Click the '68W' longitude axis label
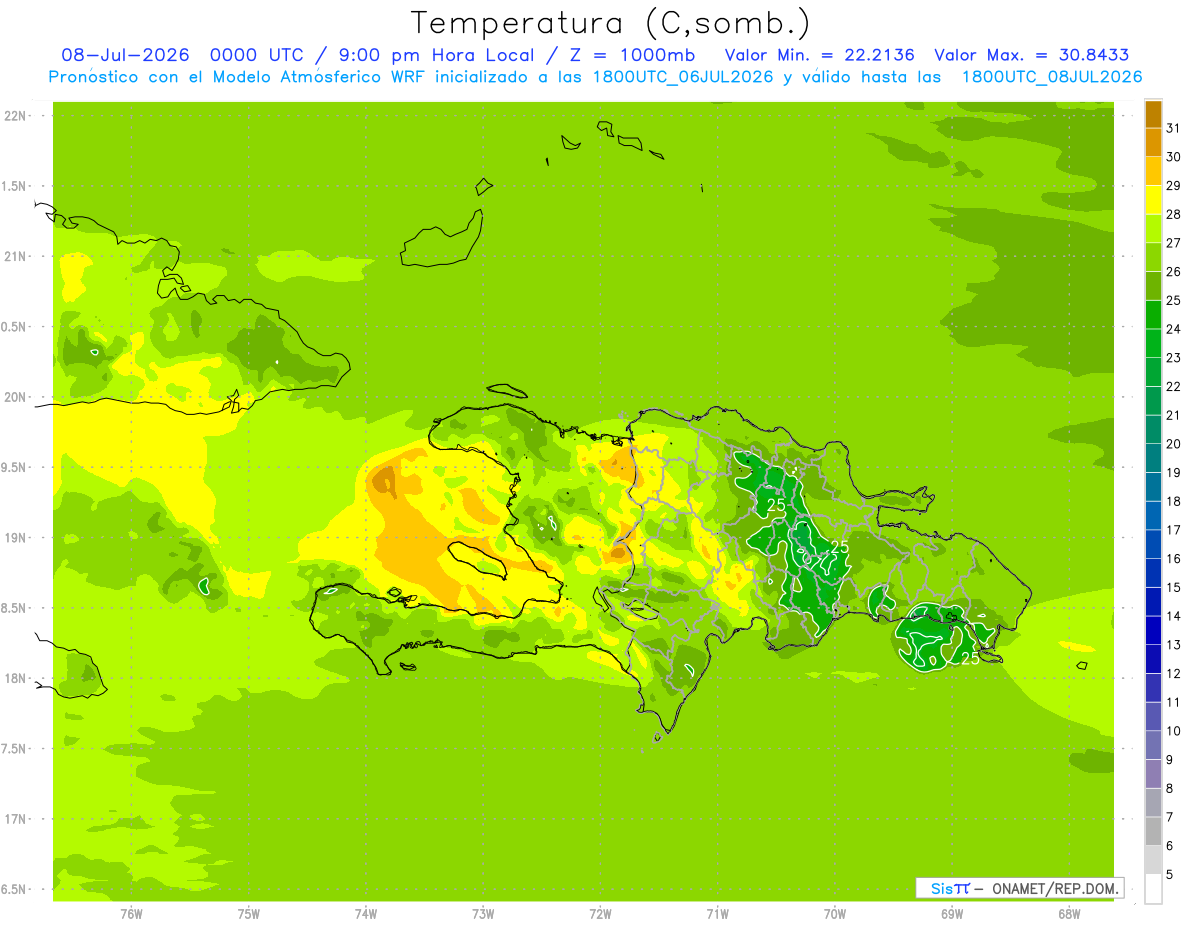The height and width of the screenshot is (927, 1200). (x=1069, y=914)
